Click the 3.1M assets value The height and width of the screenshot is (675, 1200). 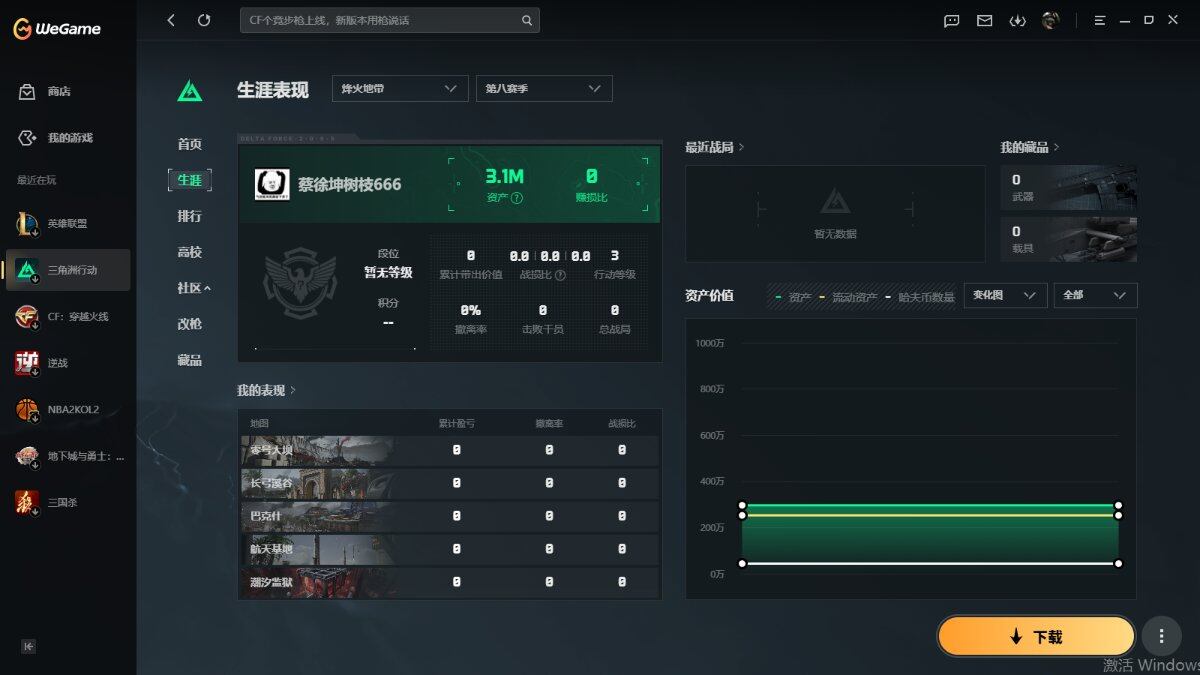point(505,177)
